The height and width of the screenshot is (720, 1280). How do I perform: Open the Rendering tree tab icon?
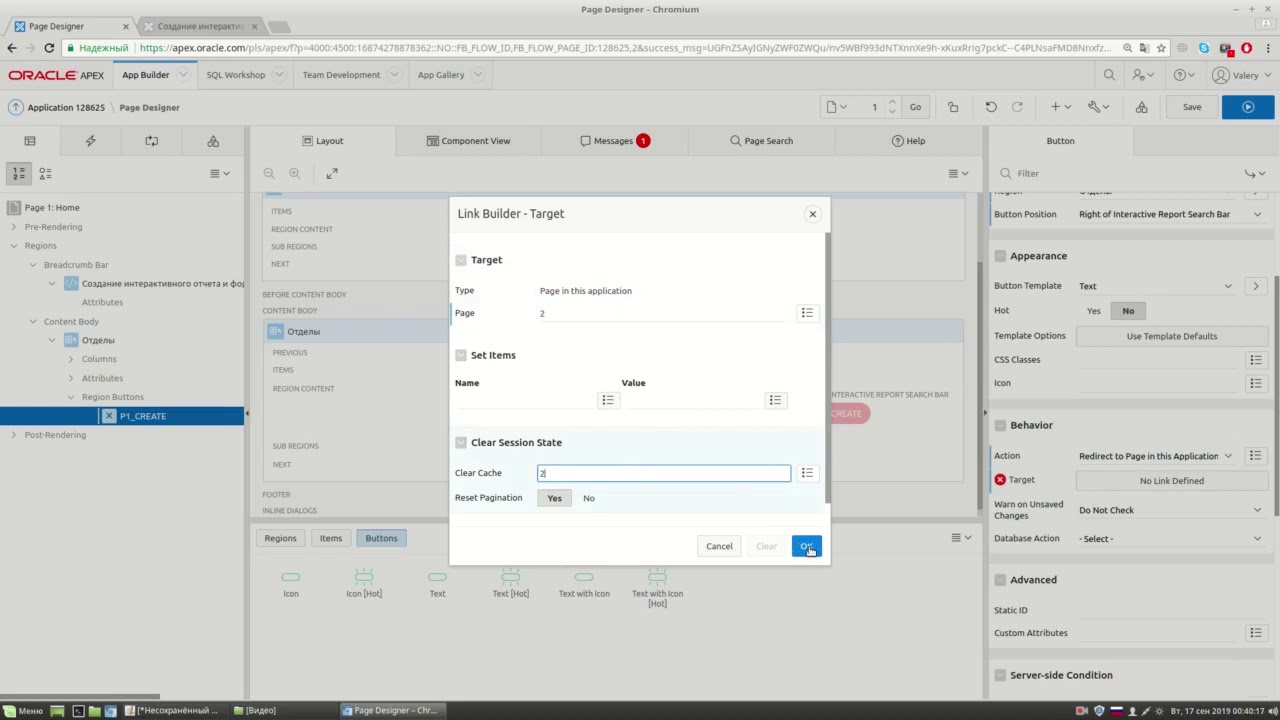click(x=30, y=141)
